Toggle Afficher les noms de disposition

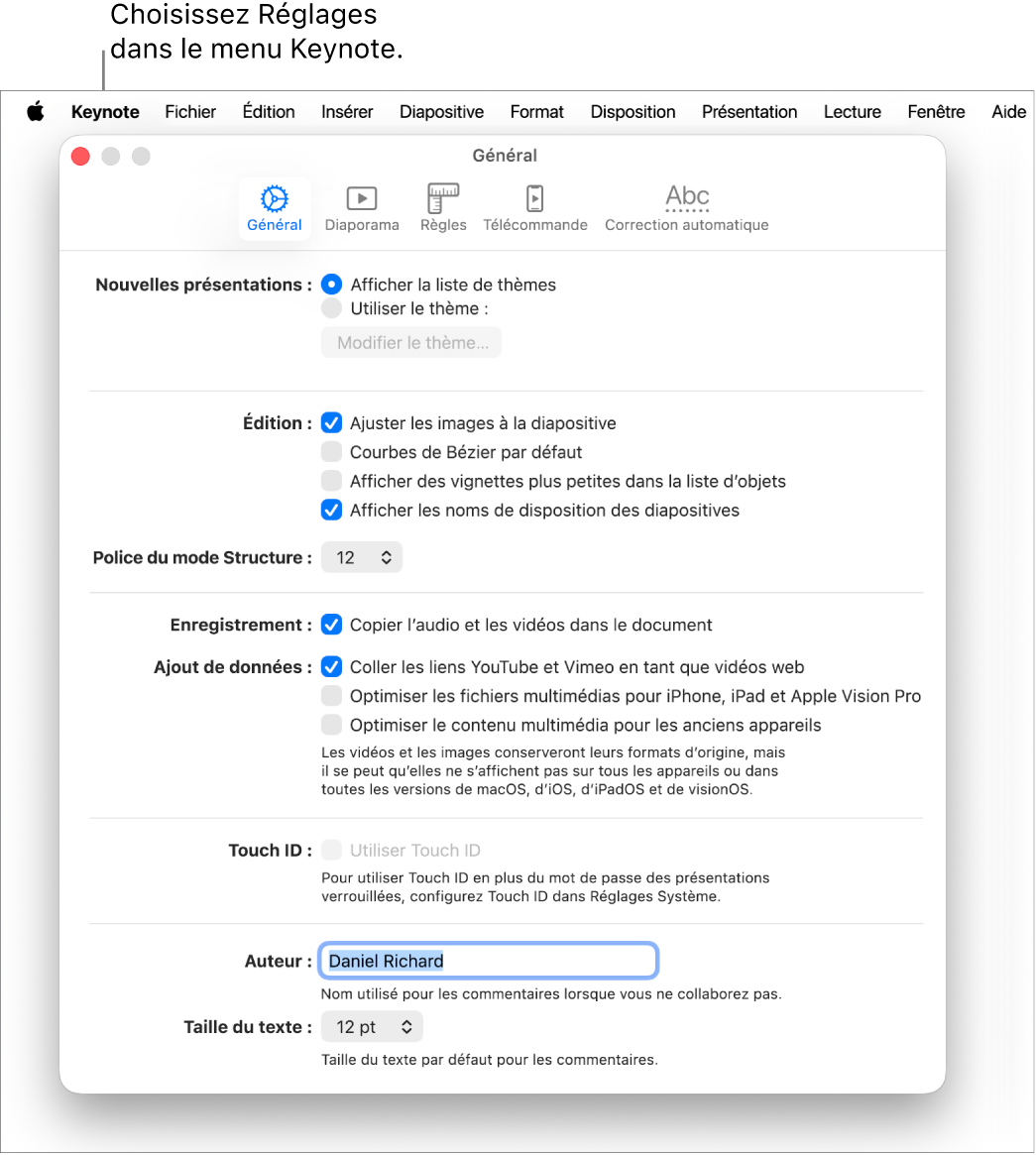pyautogui.click(x=331, y=510)
